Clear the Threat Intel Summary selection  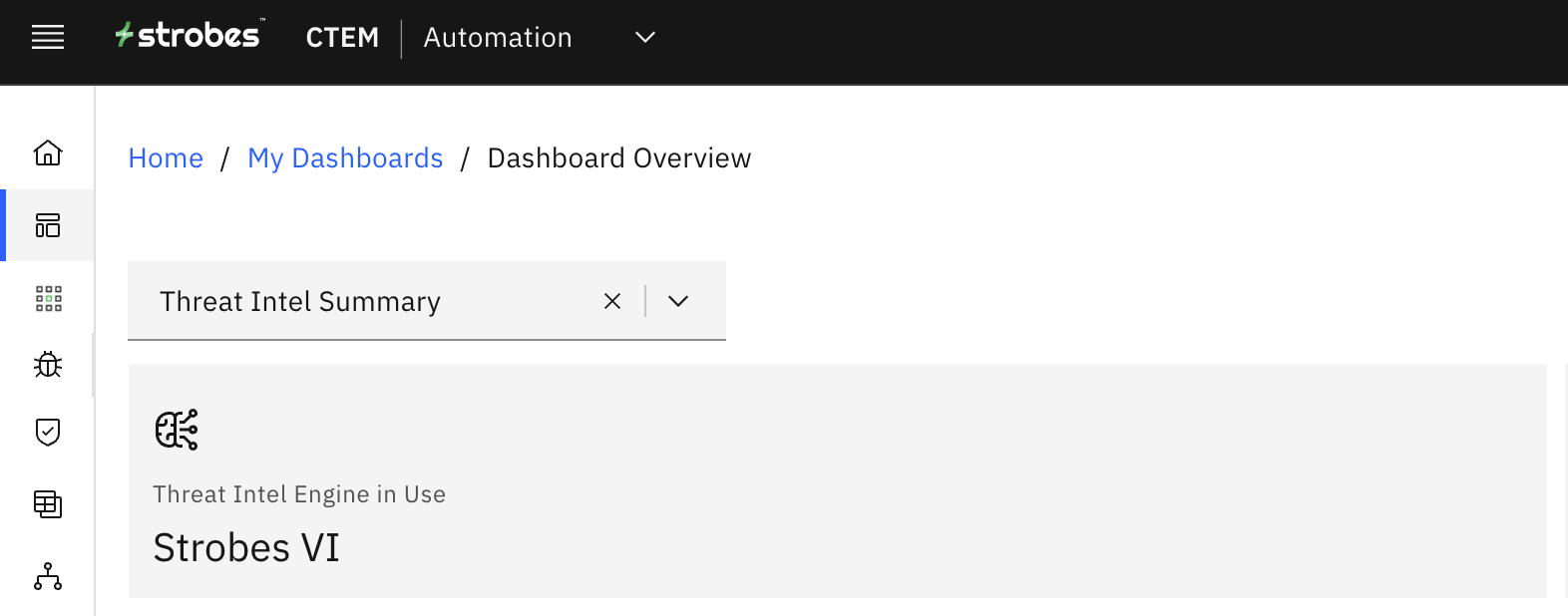pyautogui.click(x=612, y=301)
